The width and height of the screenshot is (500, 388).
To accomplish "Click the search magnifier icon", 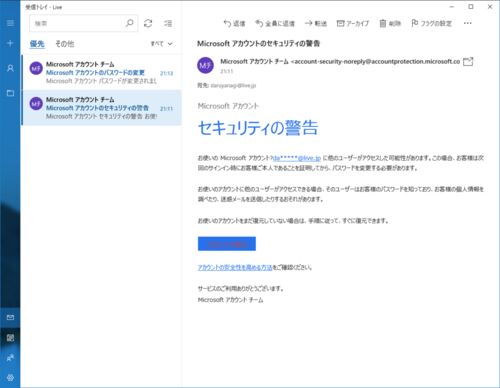I will 130,23.
